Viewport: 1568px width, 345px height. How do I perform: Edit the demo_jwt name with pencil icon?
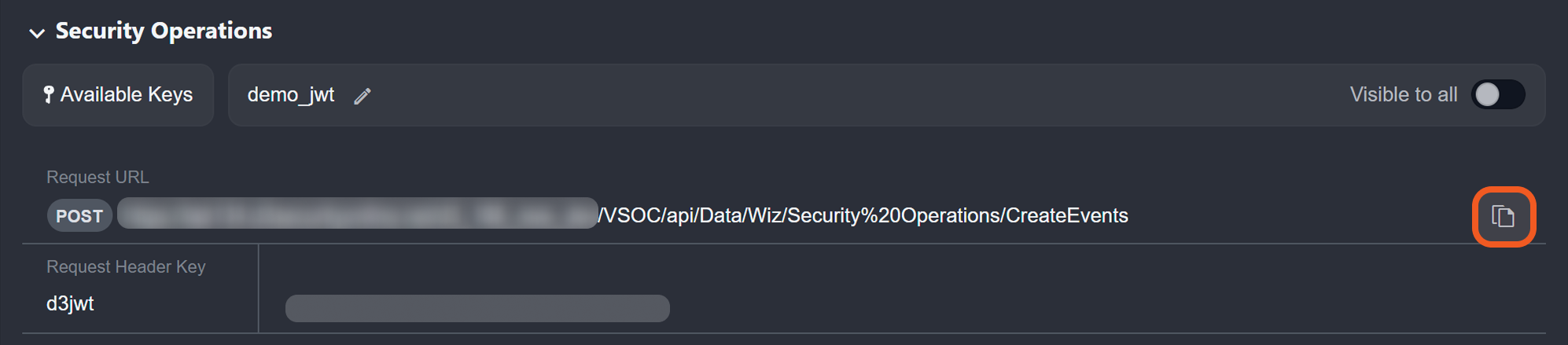click(362, 97)
